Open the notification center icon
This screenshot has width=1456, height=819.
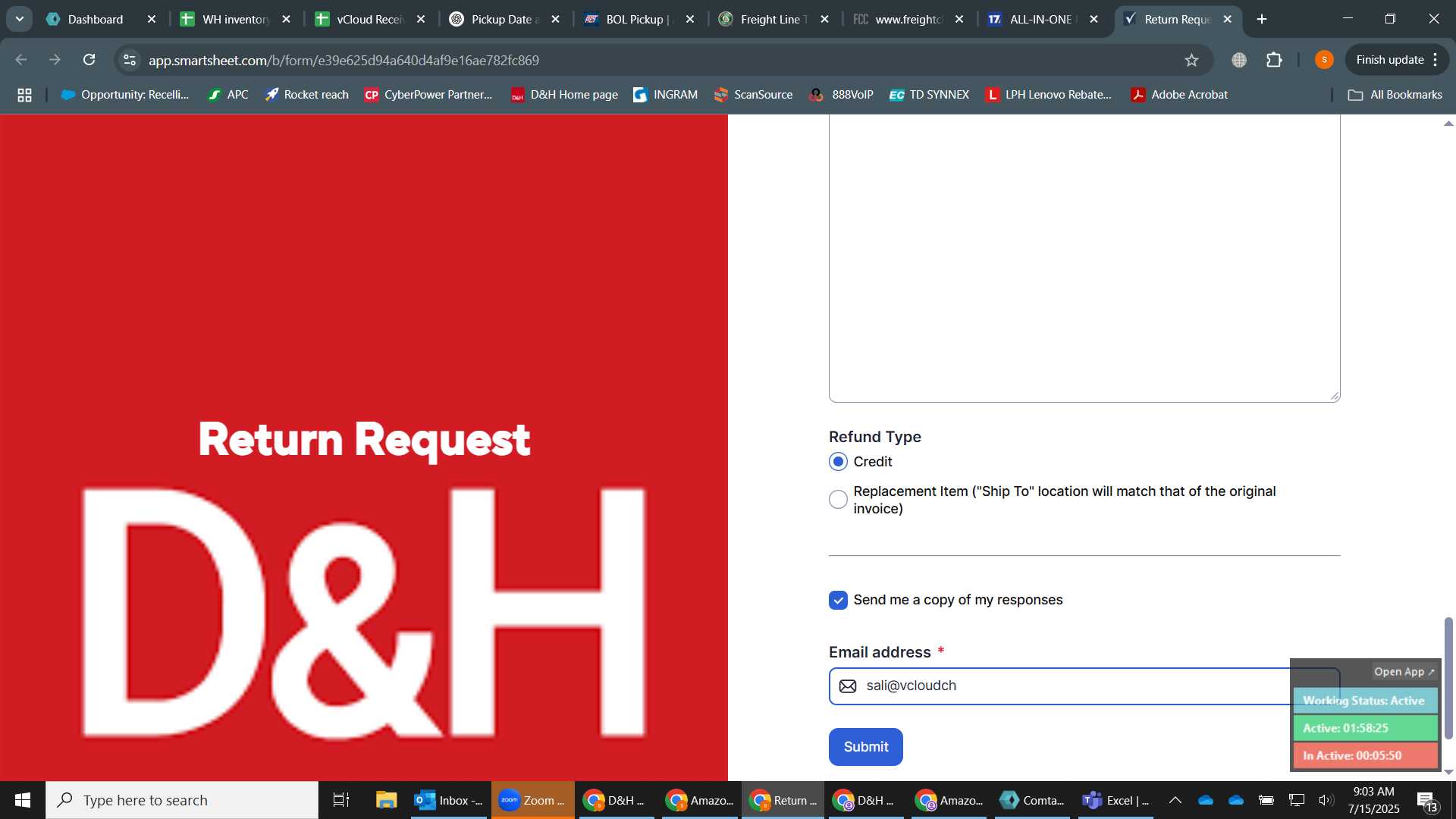tap(1426, 801)
